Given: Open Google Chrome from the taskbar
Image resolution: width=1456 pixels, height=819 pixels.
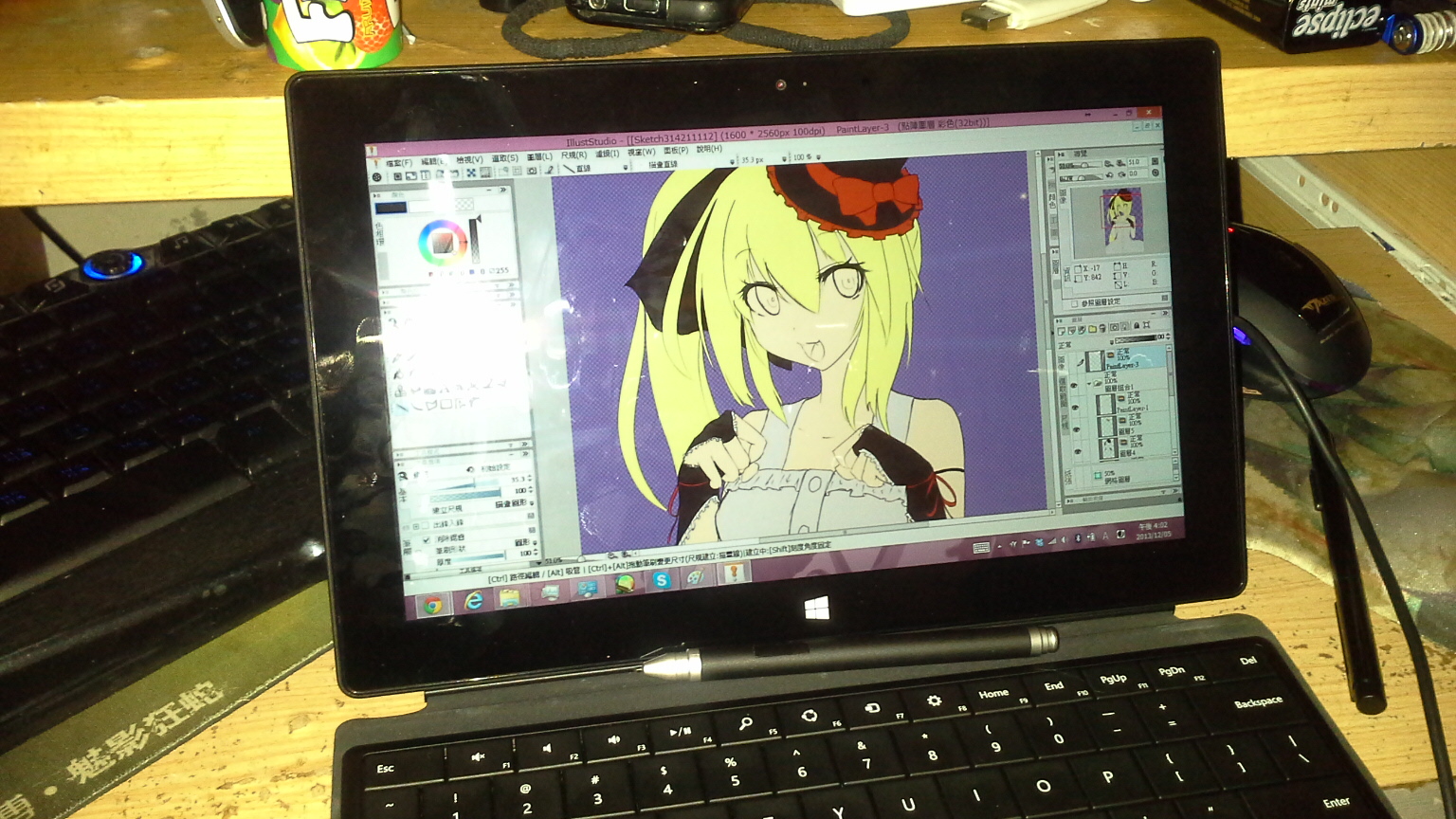Looking at the screenshot, I should pyautogui.click(x=432, y=605).
